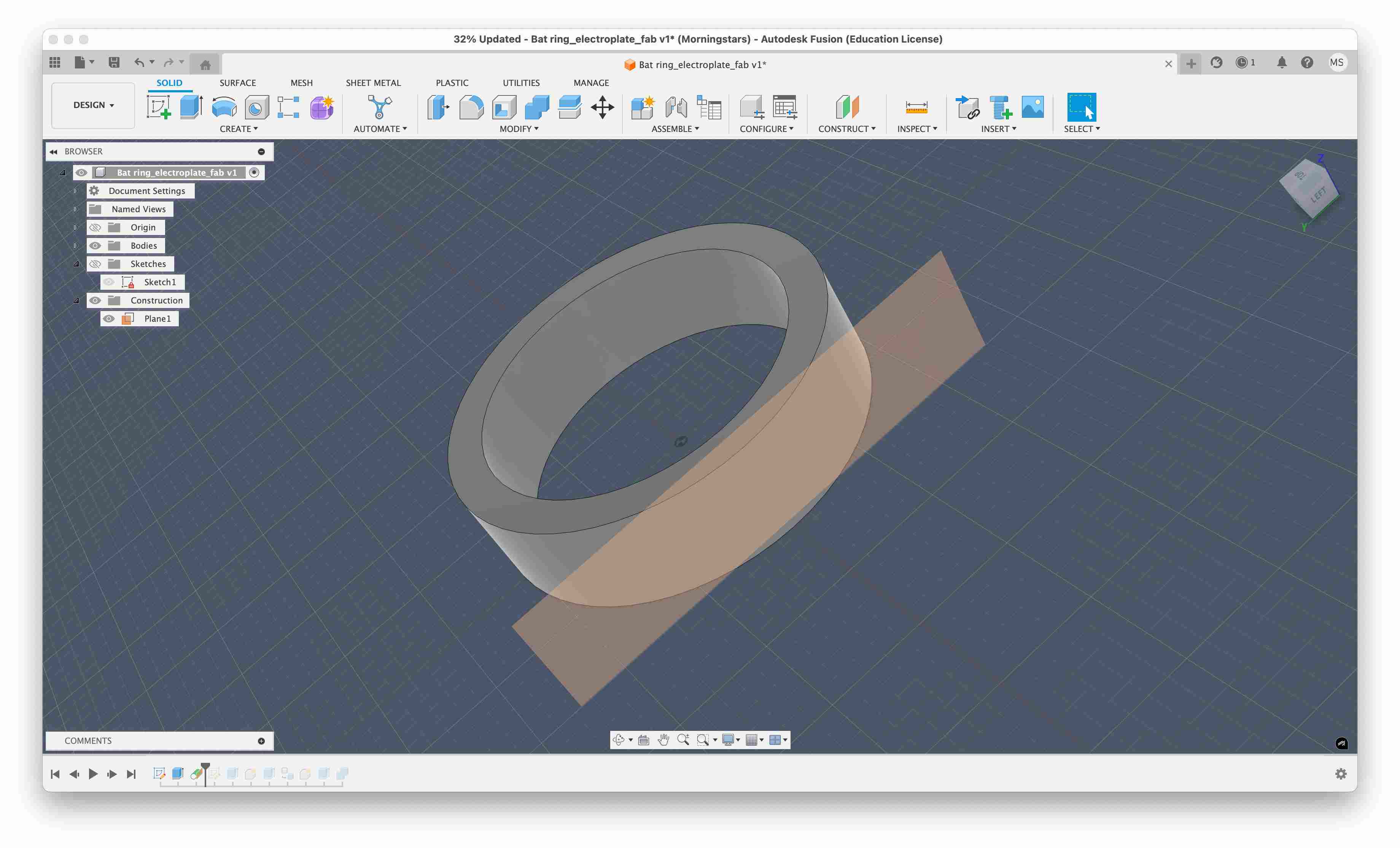Click the timeline rollback marker
The height and width of the screenshot is (848, 1400).
[205, 773]
